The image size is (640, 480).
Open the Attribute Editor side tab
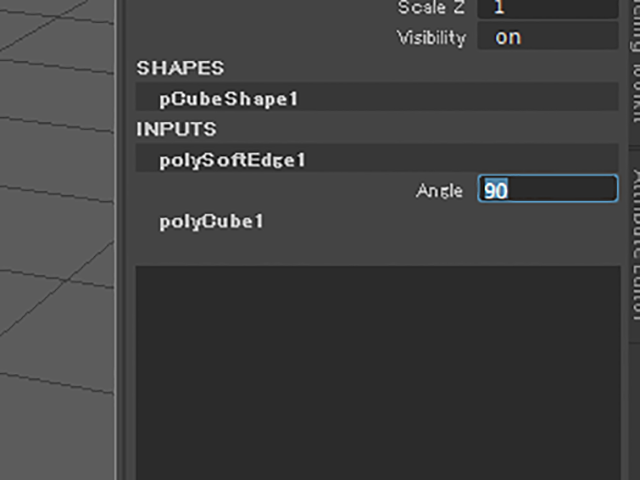[635, 245]
